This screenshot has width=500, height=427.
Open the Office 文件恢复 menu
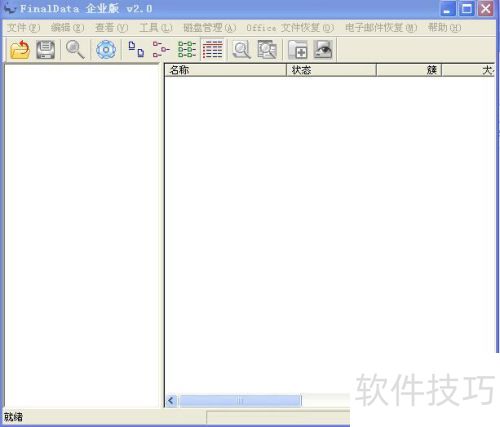pyautogui.click(x=290, y=28)
